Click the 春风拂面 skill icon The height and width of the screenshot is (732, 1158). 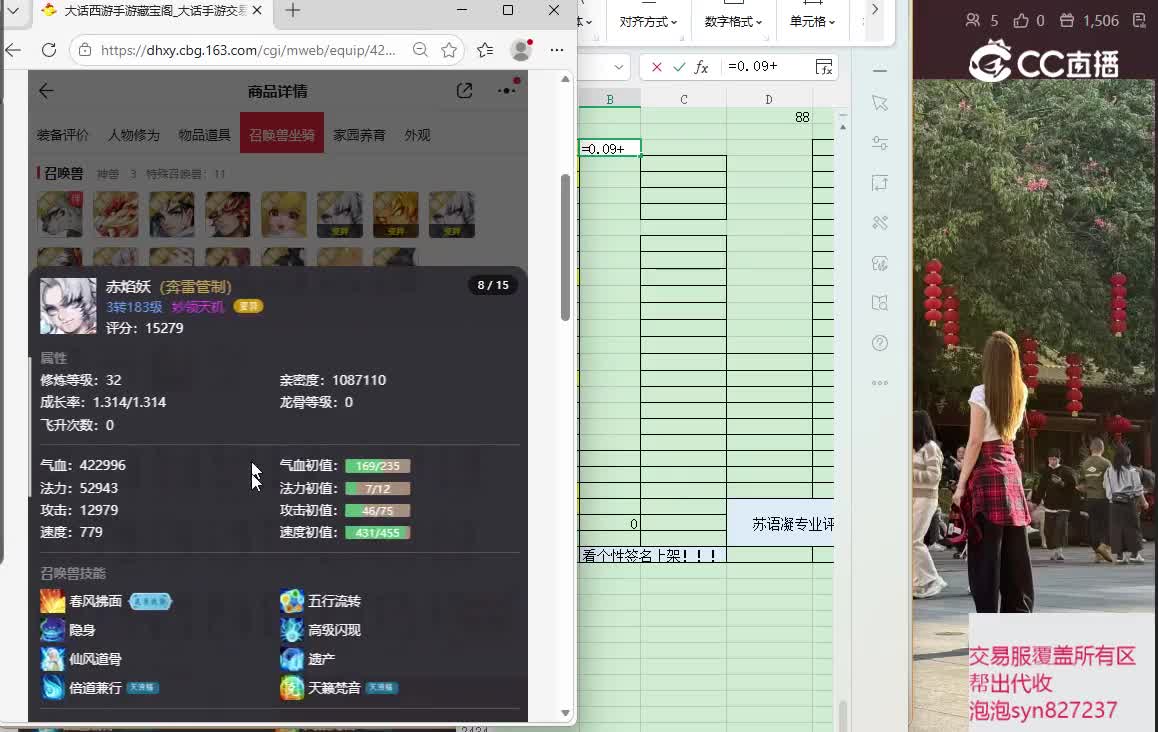pos(52,601)
